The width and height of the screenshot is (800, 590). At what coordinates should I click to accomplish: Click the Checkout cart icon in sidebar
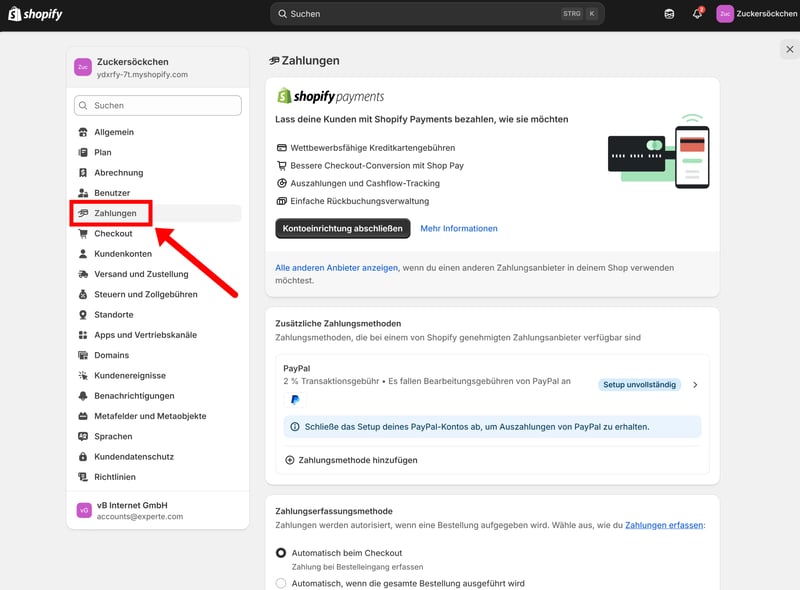(x=84, y=233)
